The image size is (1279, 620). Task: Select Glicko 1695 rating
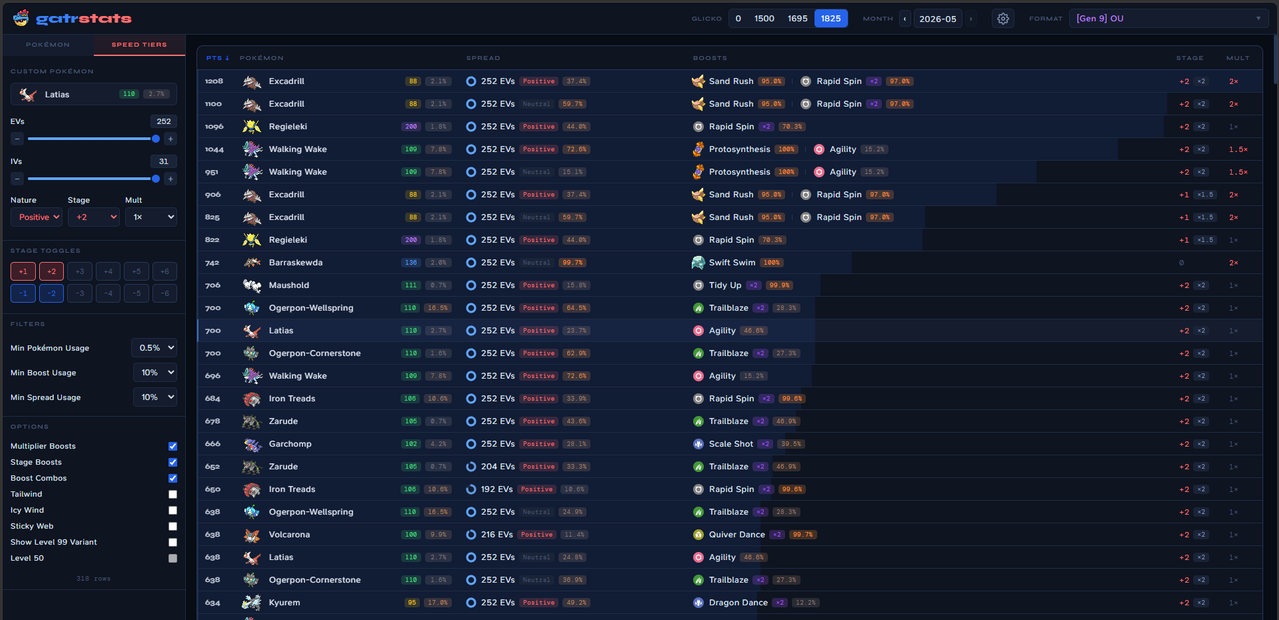pos(798,18)
